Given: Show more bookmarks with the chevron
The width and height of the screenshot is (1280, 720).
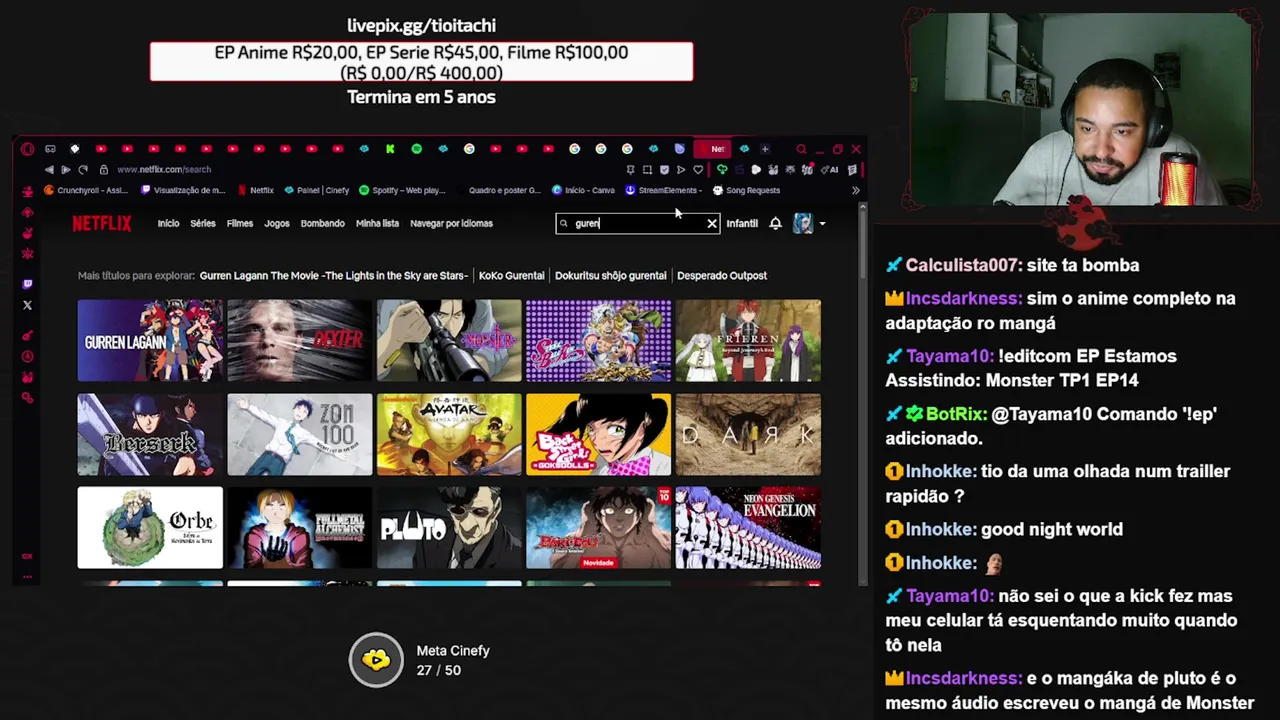Looking at the screenshot, I should coord(855,190).
